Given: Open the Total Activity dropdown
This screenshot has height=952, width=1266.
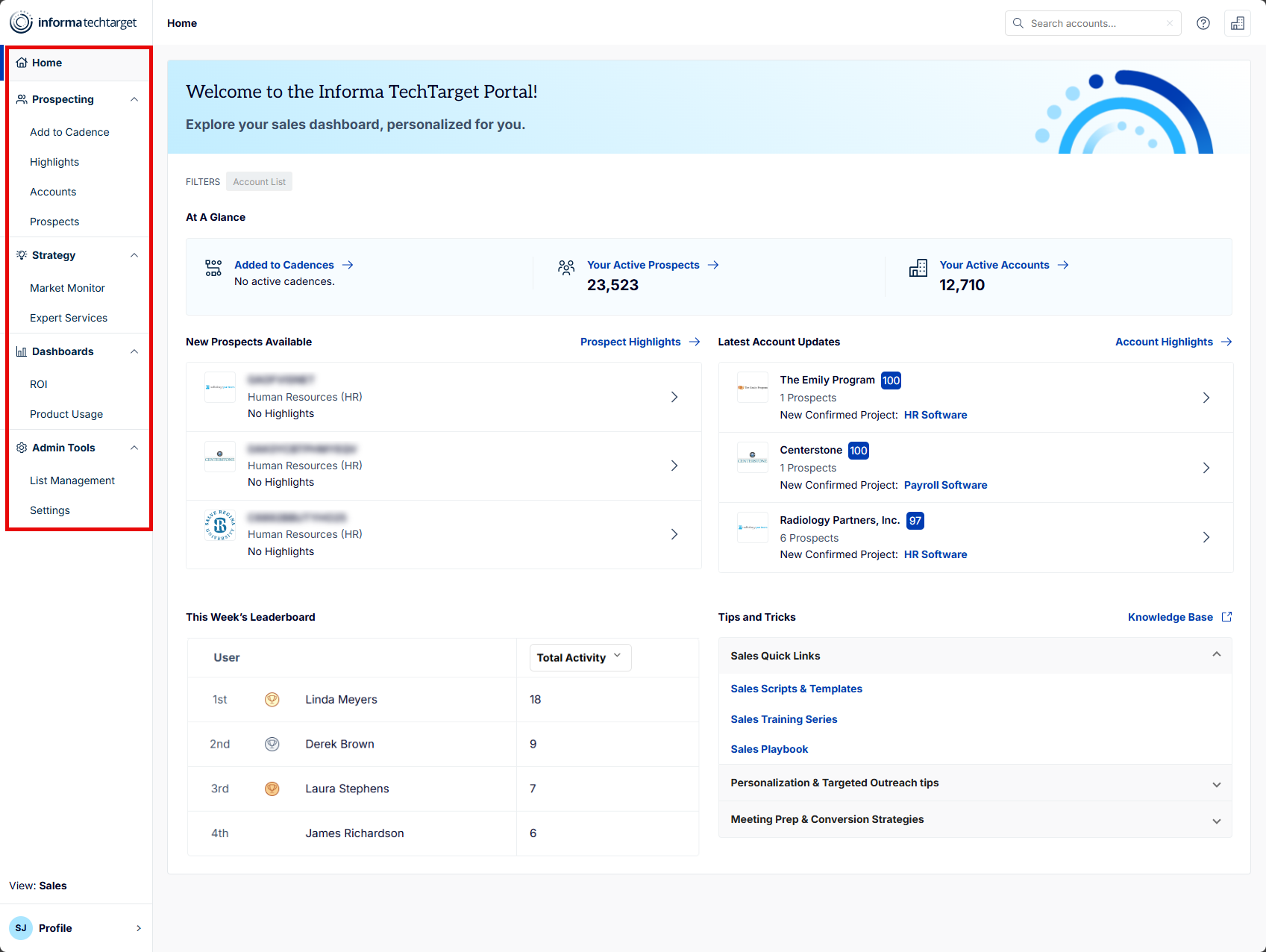Looking at the screenshot, I should click(580, 657).
